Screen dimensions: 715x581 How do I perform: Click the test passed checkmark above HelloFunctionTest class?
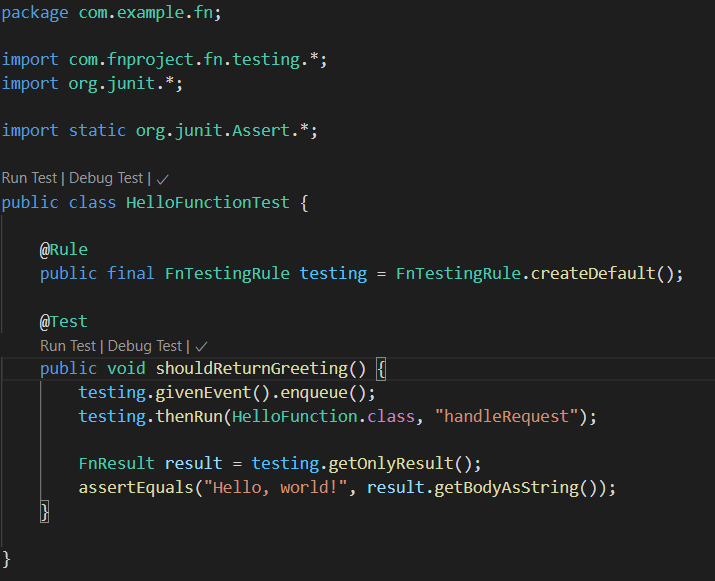click(163, 178)
